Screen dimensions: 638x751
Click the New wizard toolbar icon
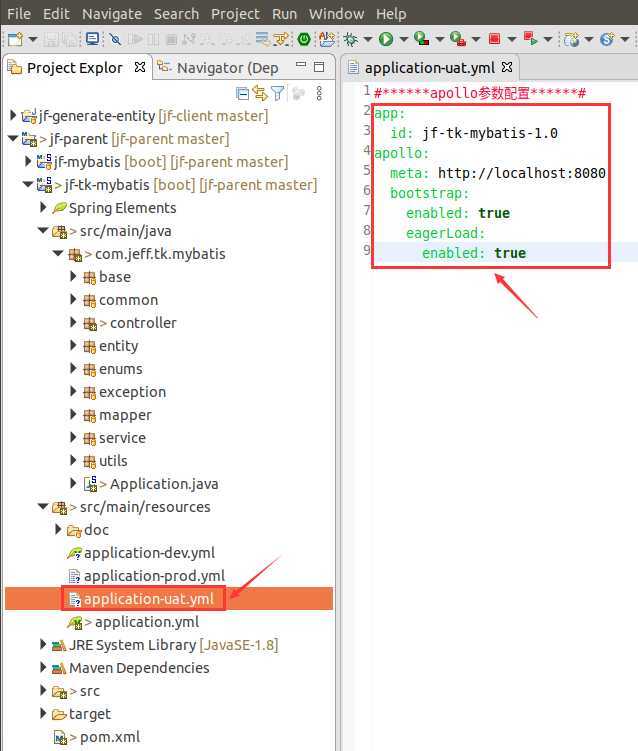[x=15, y=39]
